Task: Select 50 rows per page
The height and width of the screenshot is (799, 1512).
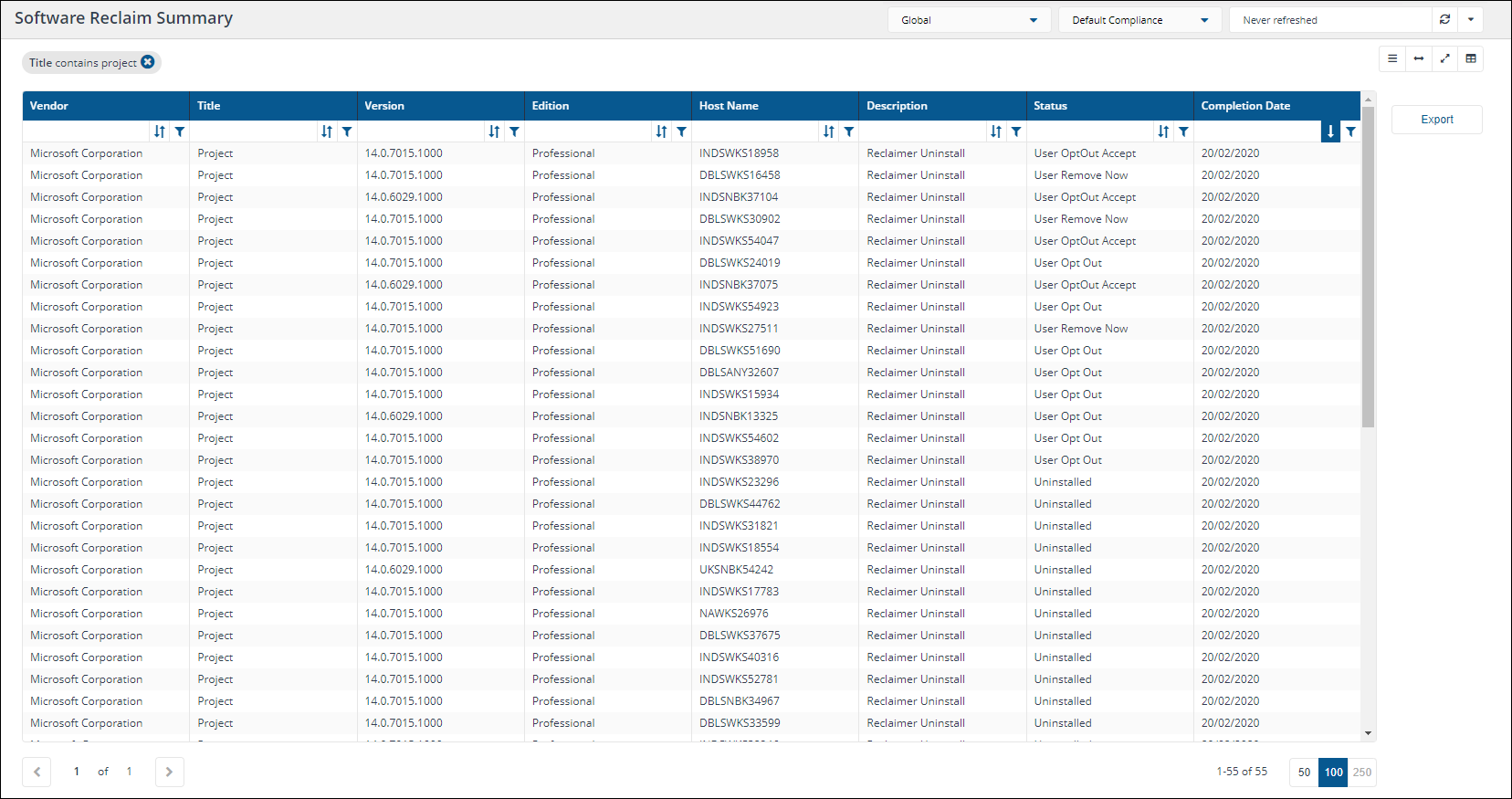Action: click(x=1304, y=772)
